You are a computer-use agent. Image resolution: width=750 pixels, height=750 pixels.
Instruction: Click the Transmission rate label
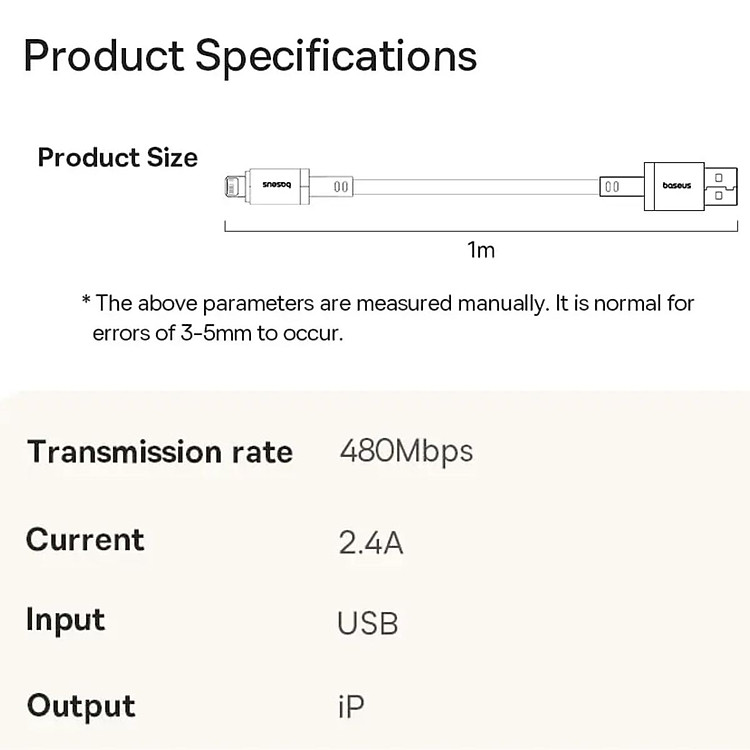tap(160, 452)
